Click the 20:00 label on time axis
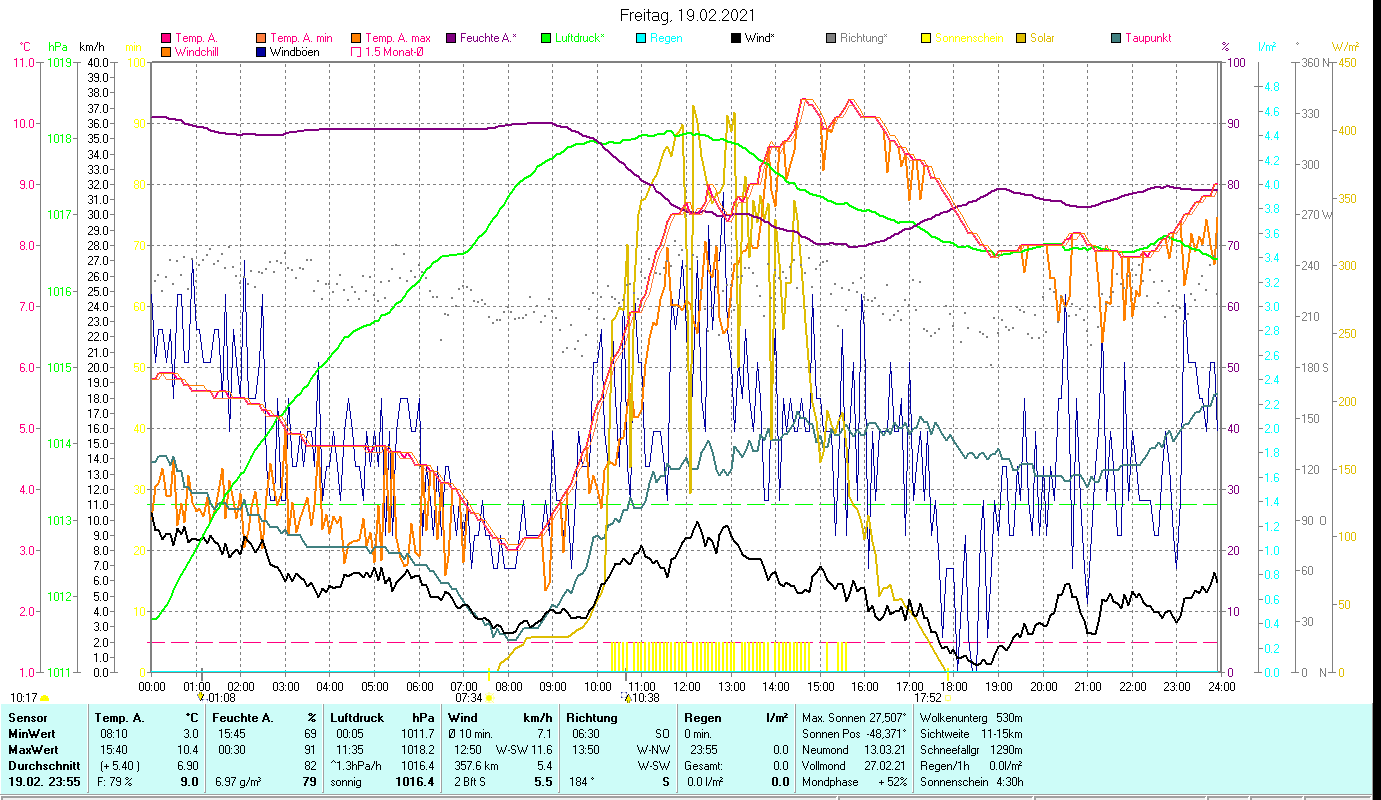This screenshot has height=800, width=1381. point(1043,686)
